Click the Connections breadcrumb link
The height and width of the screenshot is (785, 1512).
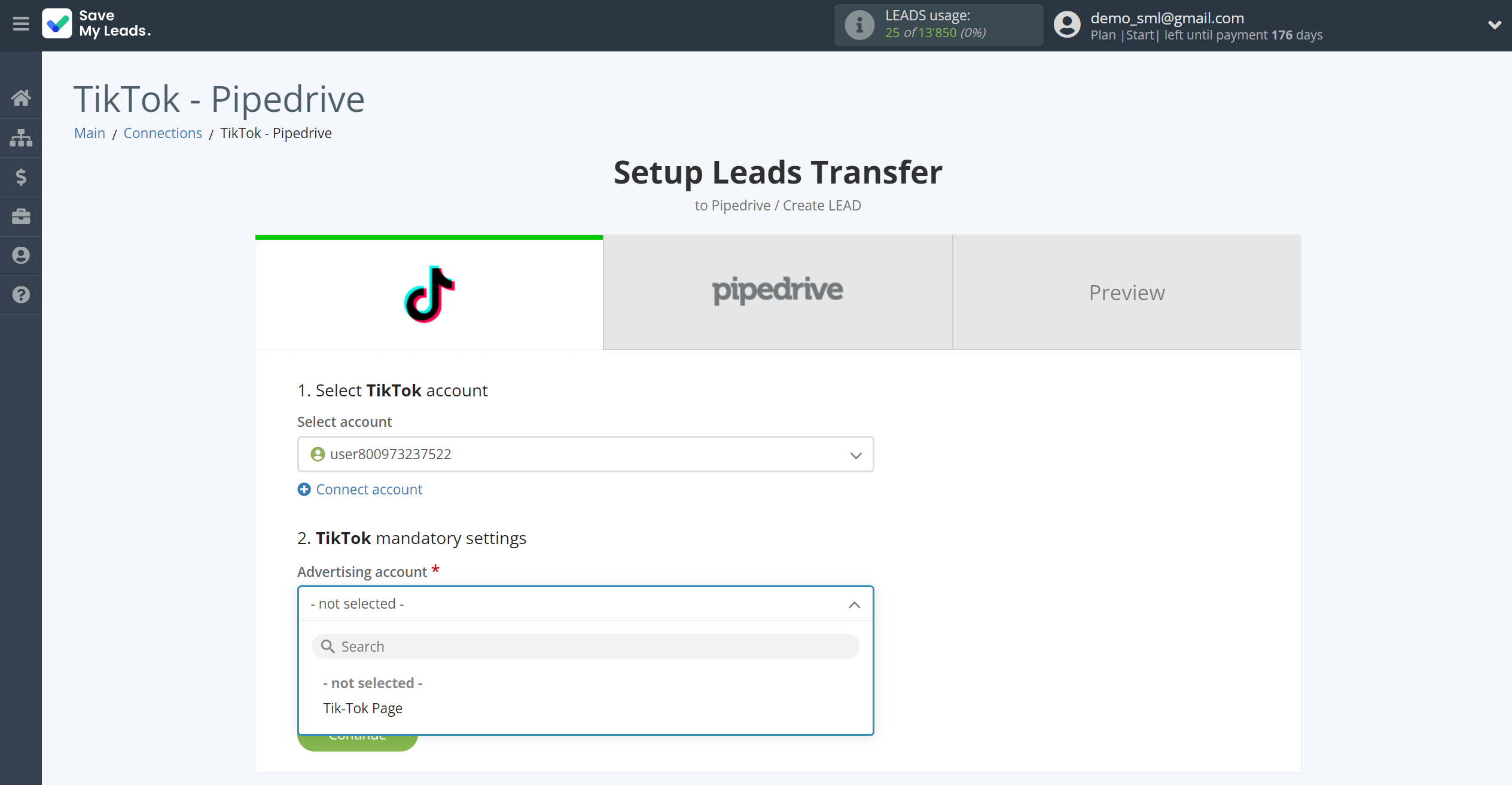point(163,133)
